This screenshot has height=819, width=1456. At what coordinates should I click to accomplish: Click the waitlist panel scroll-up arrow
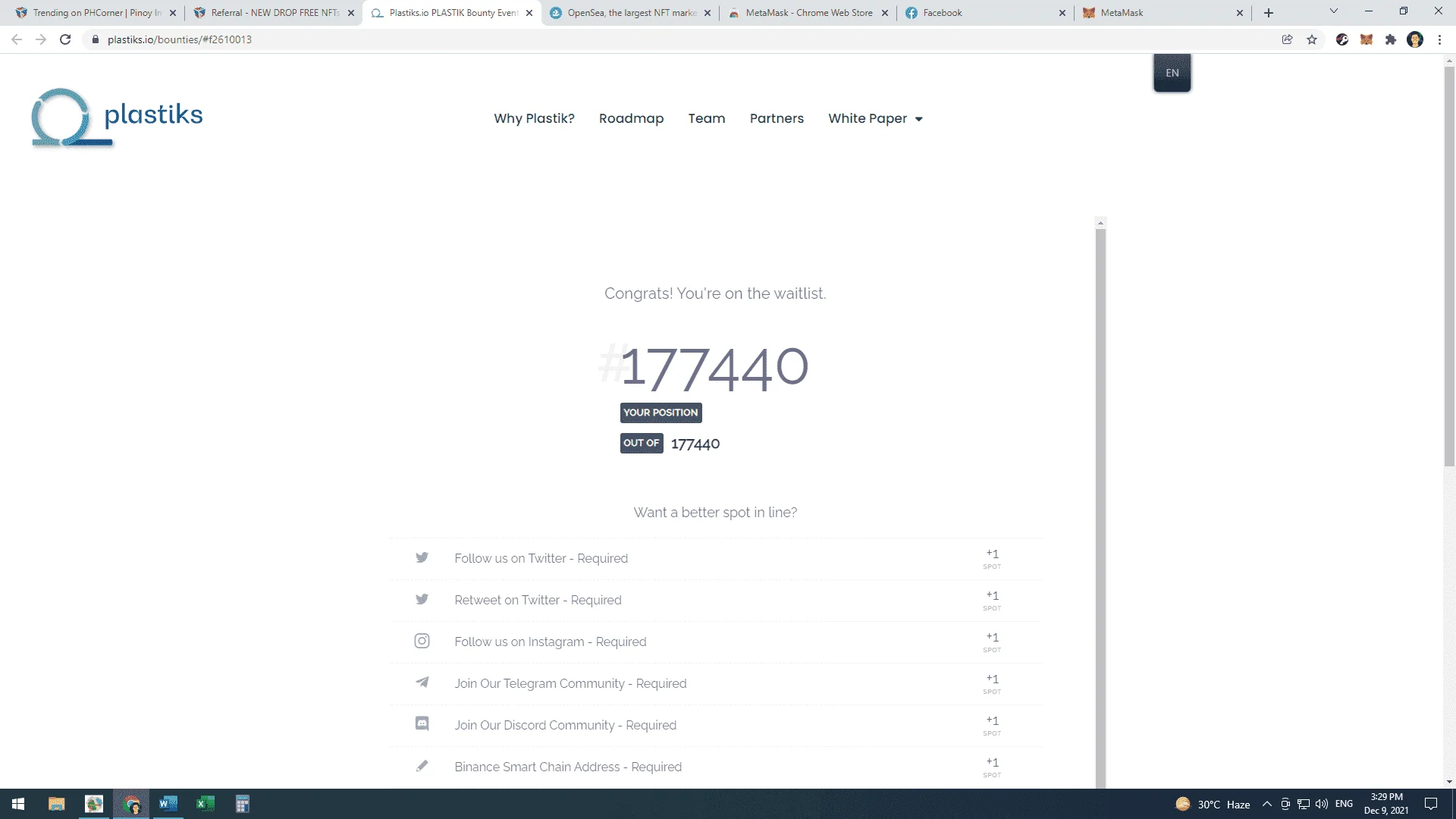[1100, 223]
